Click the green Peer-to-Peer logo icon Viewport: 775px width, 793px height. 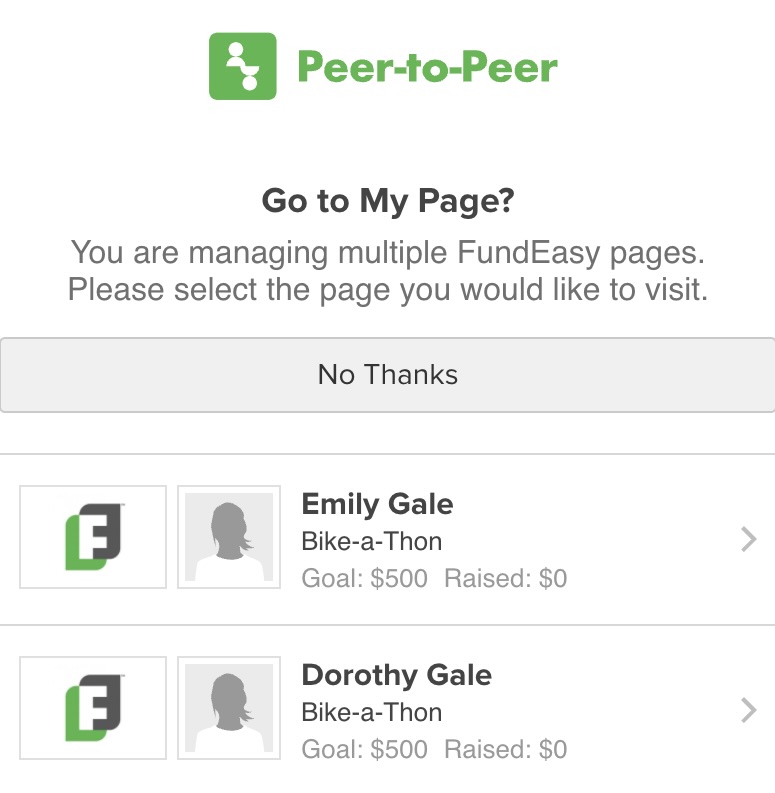(x=242, y=66)
